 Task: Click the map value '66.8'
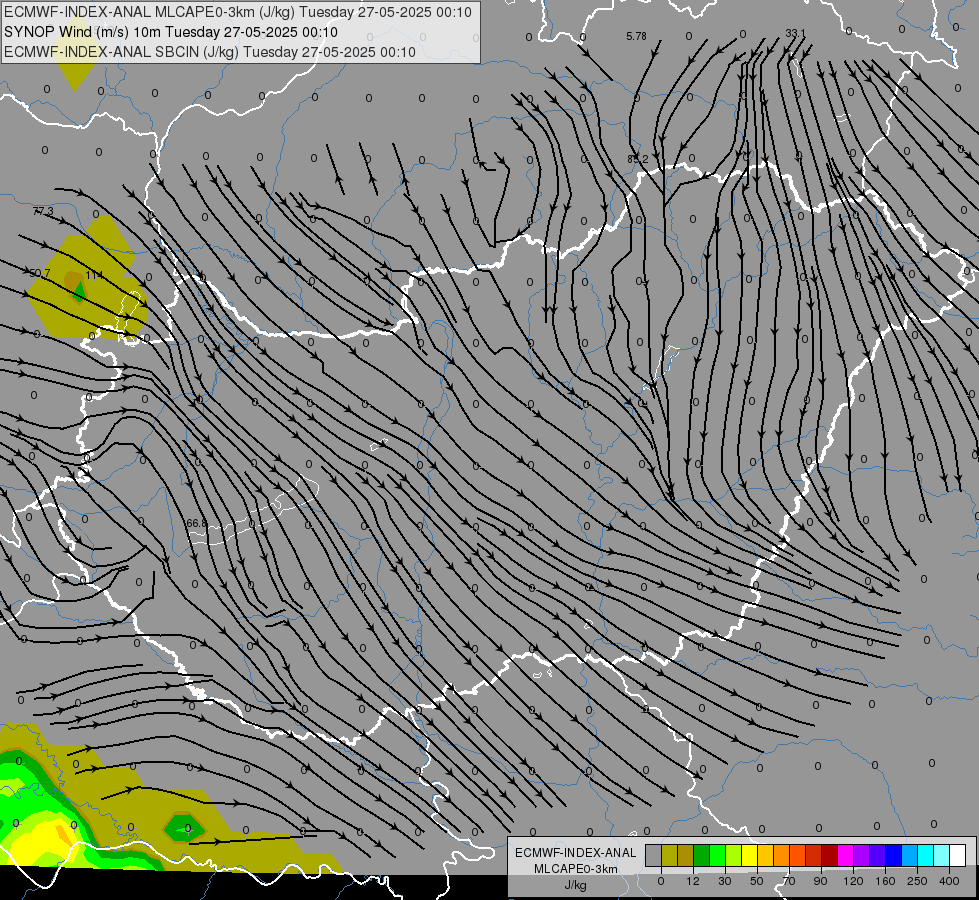click(x=197, y=523)
